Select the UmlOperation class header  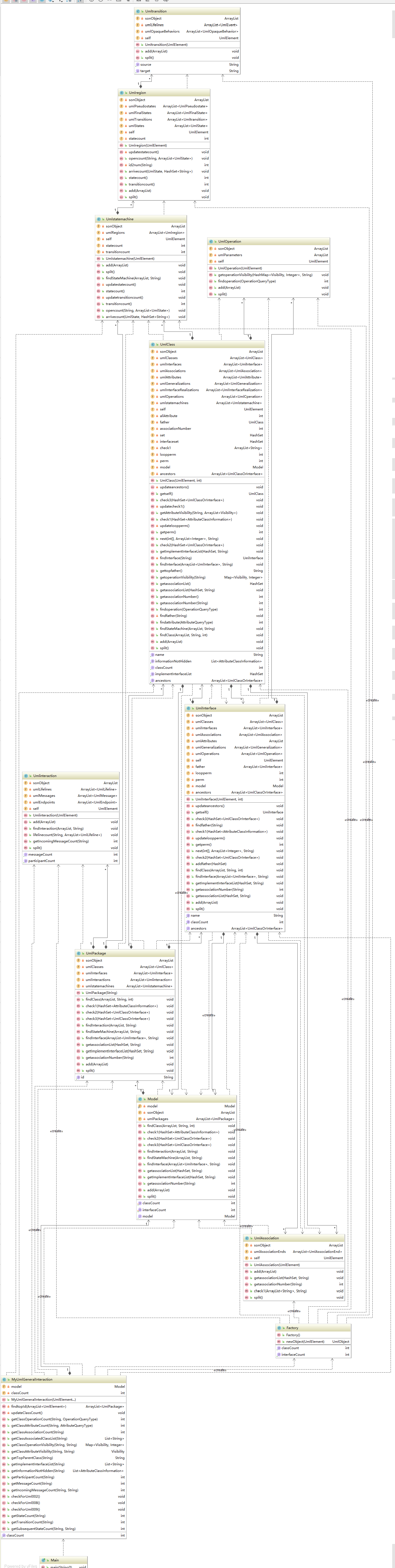coord(268,242)
